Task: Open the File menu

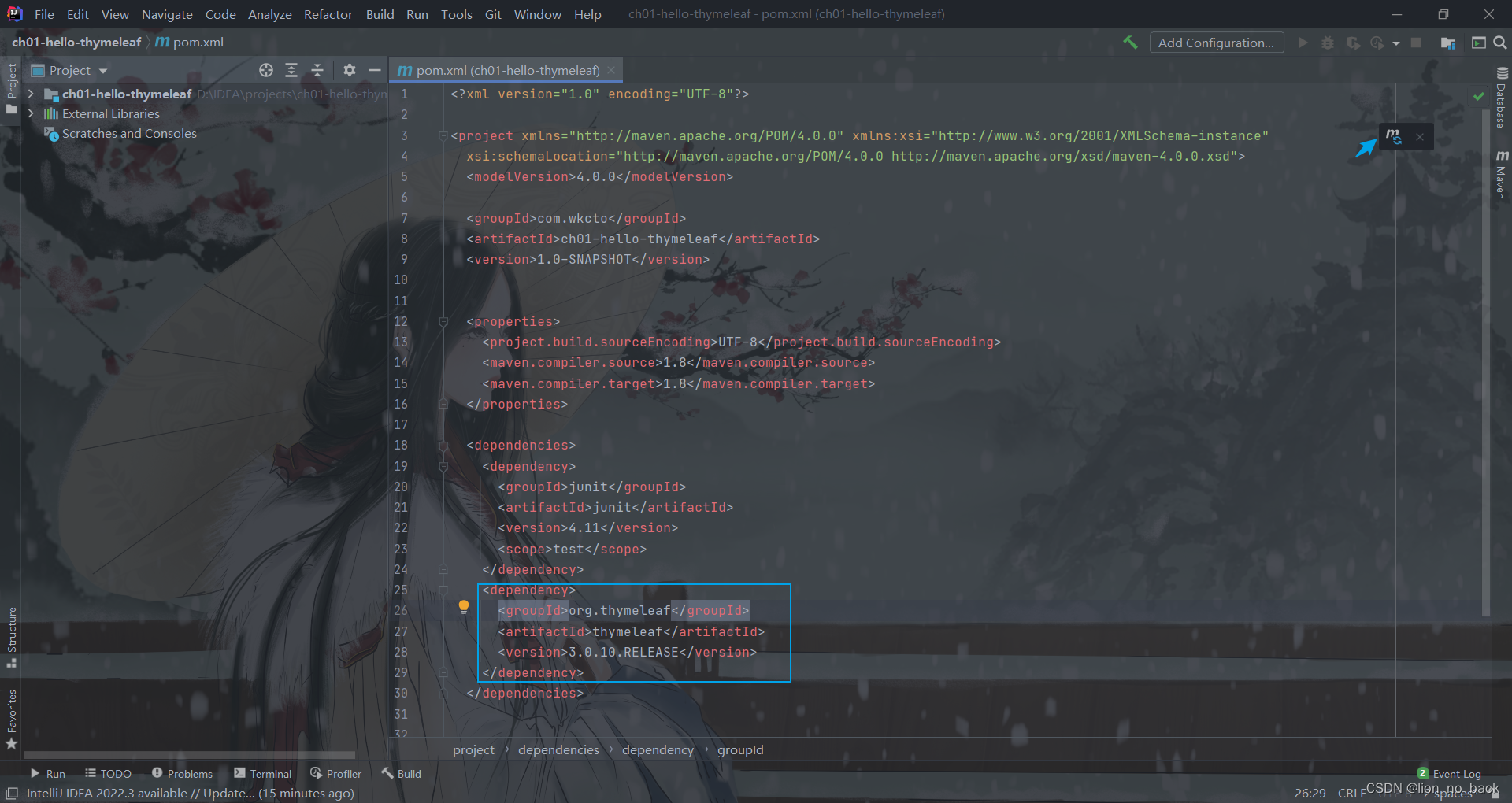Action: [44, 14]
